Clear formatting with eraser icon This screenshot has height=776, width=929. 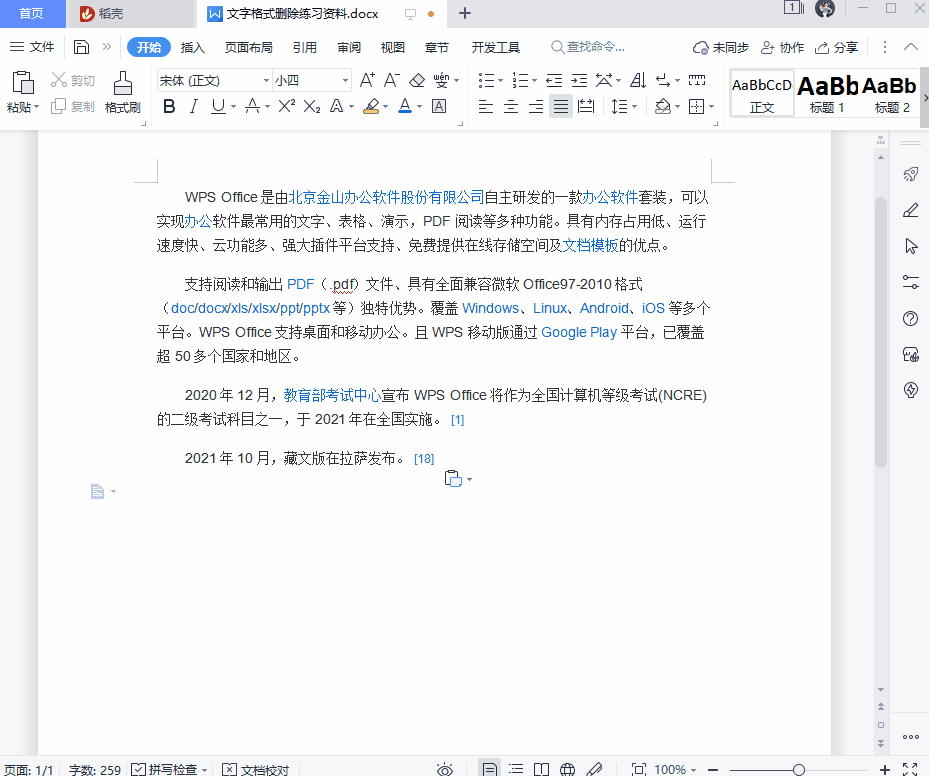(x=417, y=80)
